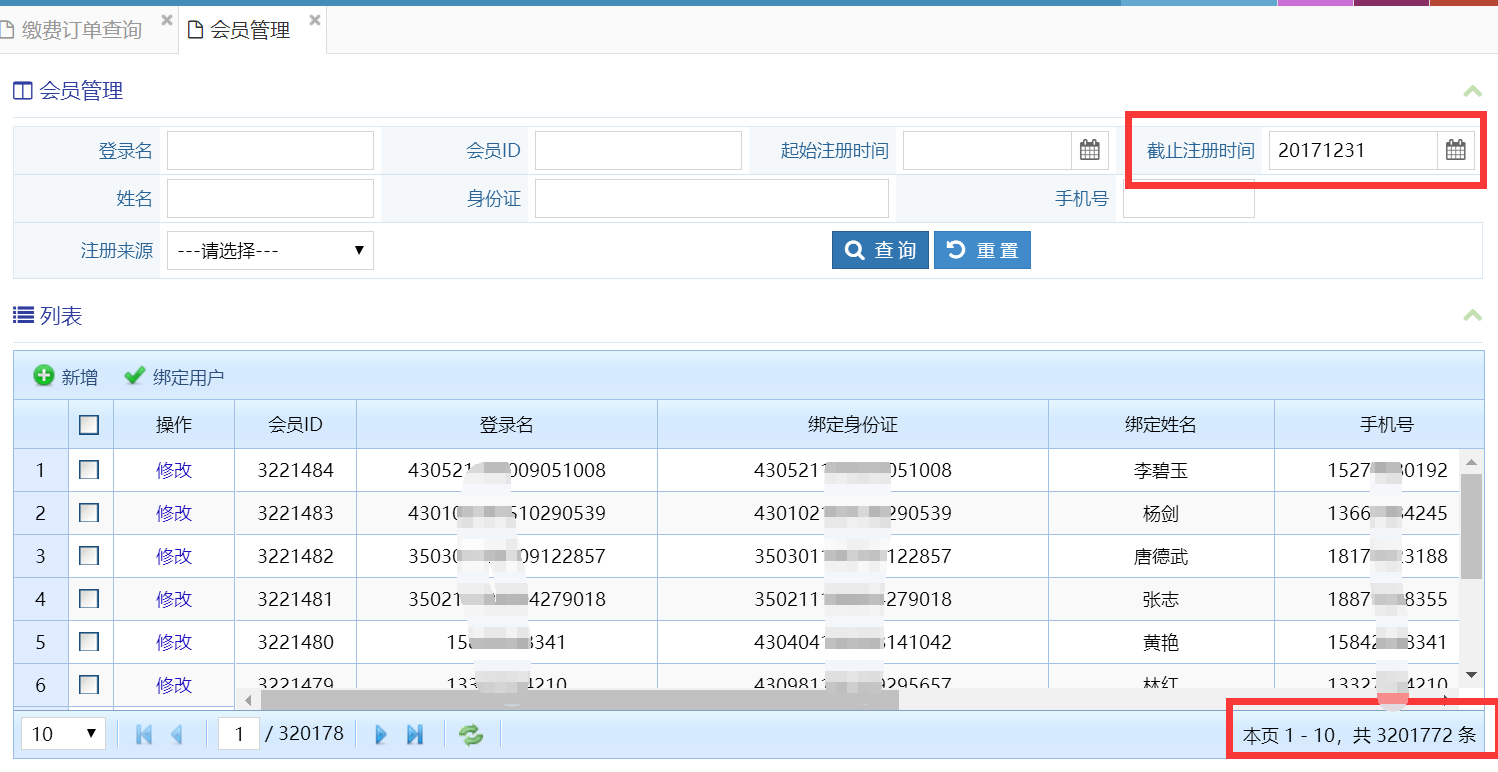Click 修改 for member 3221482

[174, 556]
